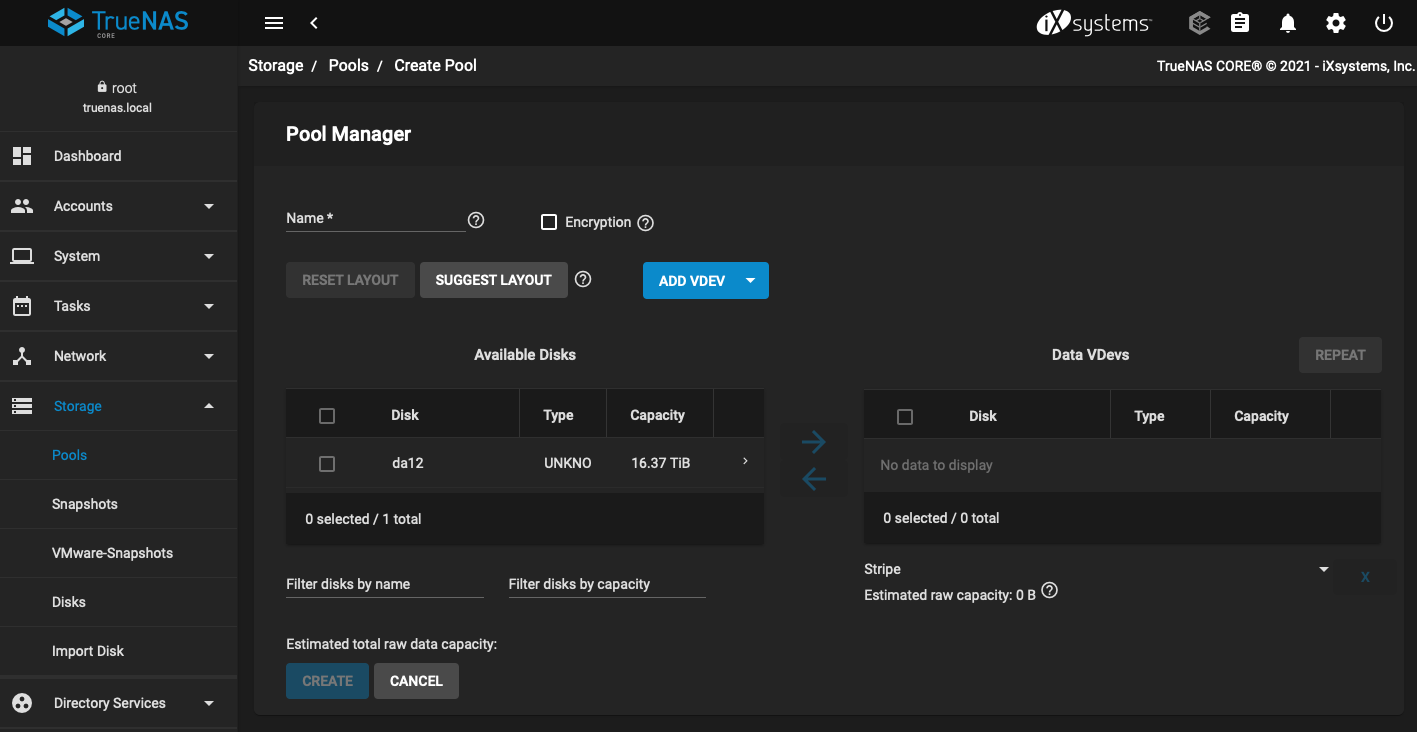Click the Network icon in sidebar
This screenshot has height=732, width=1417.
click(22, 356)
